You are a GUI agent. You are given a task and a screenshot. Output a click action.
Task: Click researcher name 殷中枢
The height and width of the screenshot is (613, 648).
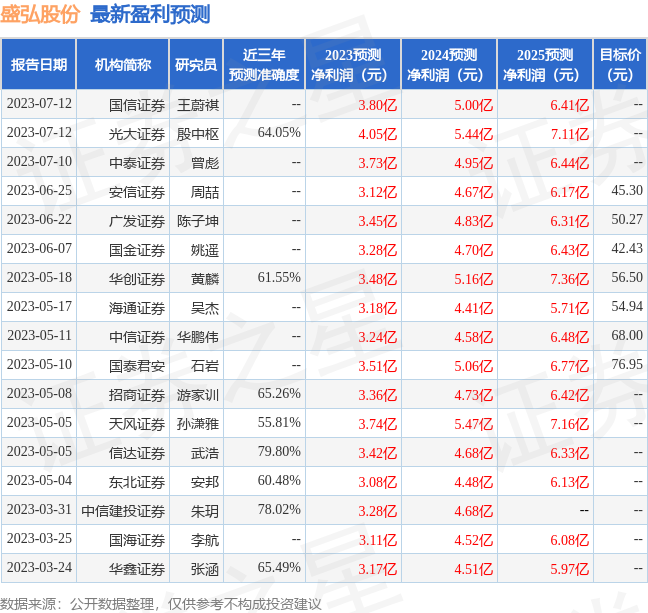pos(198,134)
